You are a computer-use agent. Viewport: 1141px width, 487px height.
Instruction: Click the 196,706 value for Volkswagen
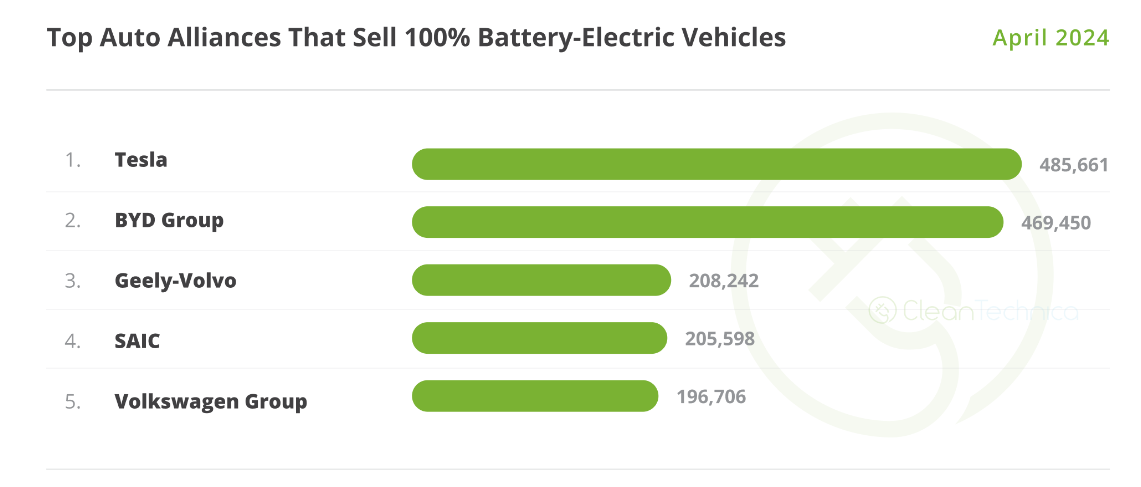(x=711, y=397)
